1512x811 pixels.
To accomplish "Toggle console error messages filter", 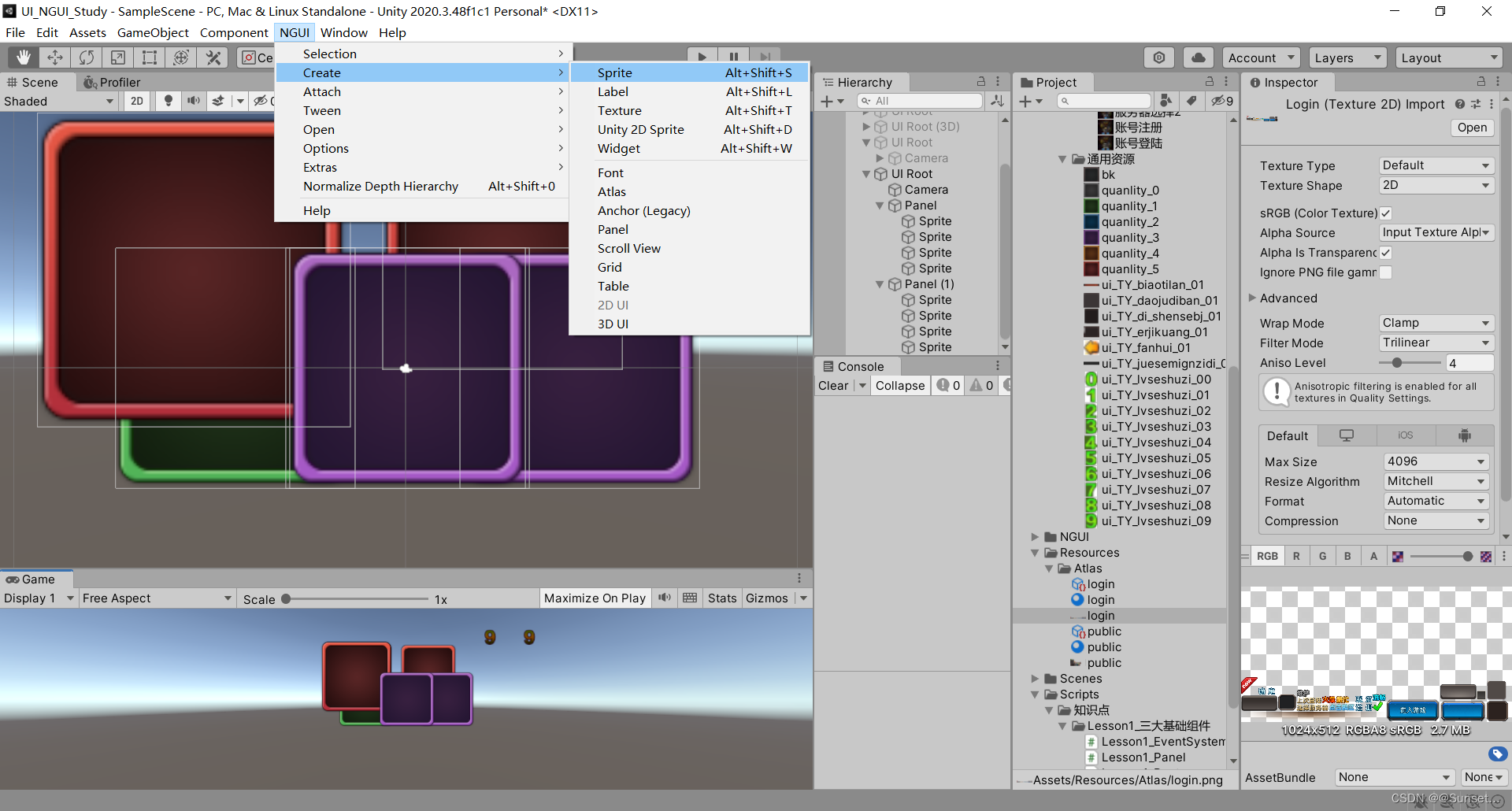I will [1006, 386].
